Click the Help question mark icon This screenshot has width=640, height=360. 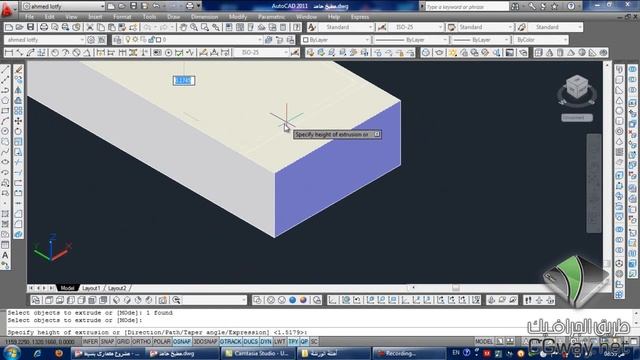click(297, 27)
